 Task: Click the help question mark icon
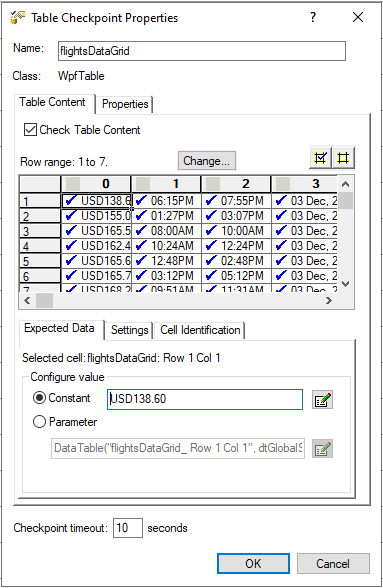[313, 17]
